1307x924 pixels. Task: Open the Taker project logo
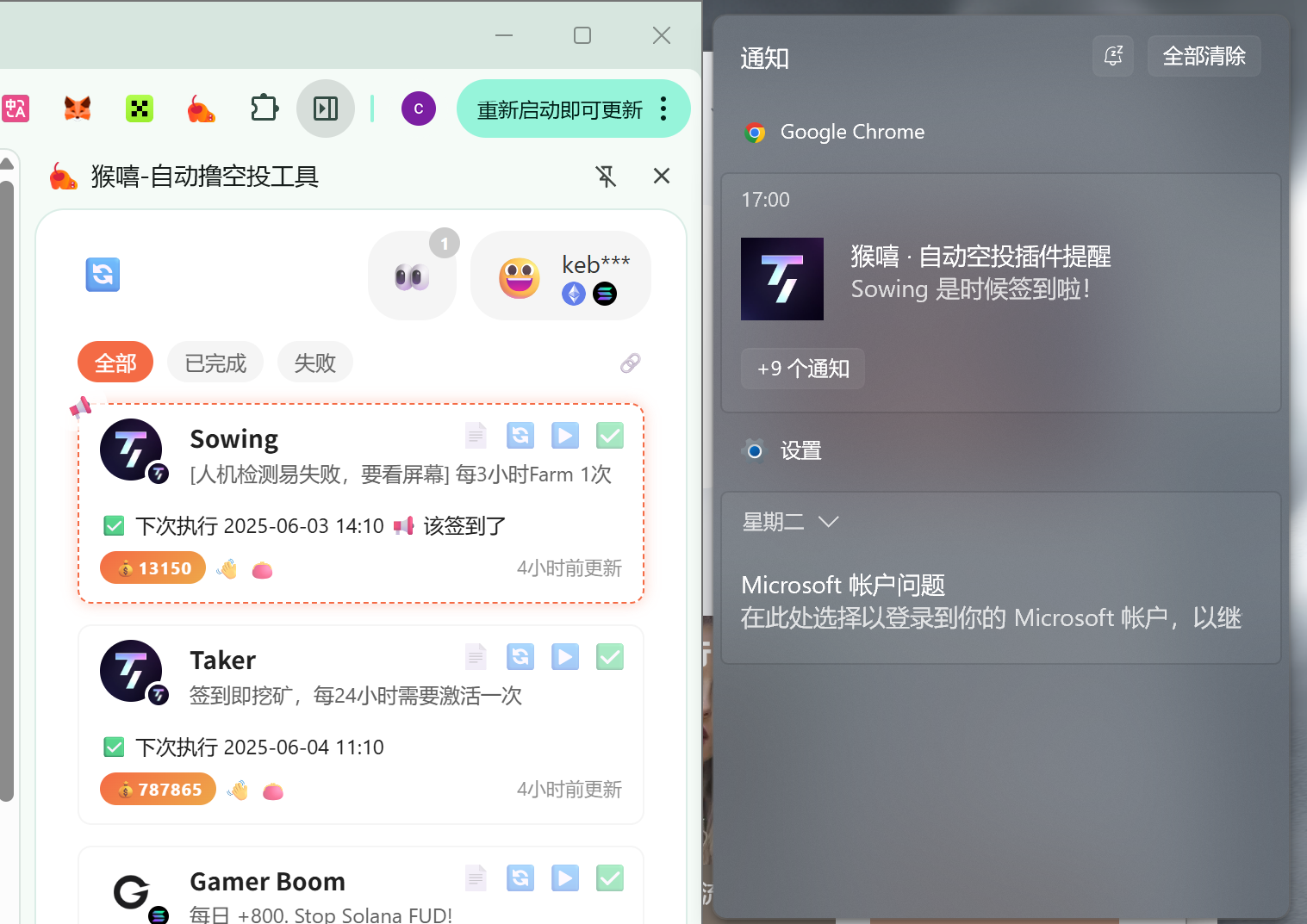(132, 671)
